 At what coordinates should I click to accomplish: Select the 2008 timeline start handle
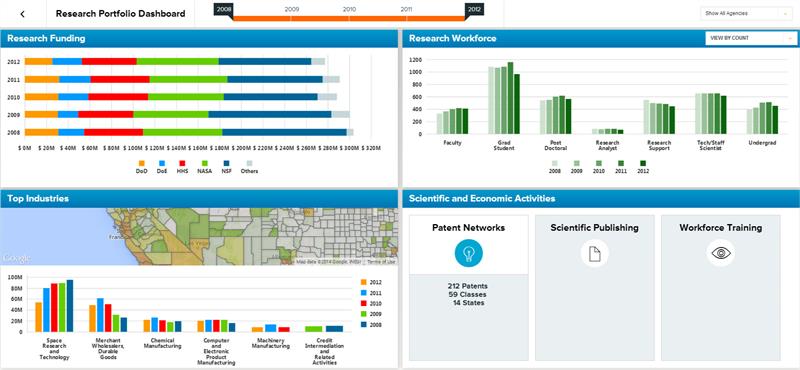coord(223,10)
